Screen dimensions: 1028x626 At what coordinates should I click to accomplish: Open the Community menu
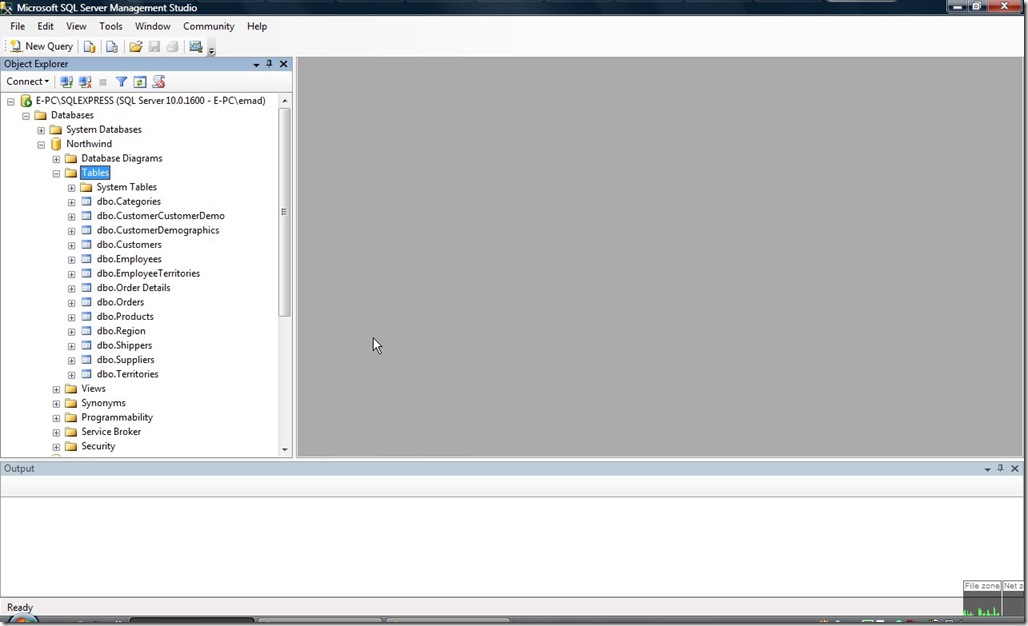pos(208,26)
